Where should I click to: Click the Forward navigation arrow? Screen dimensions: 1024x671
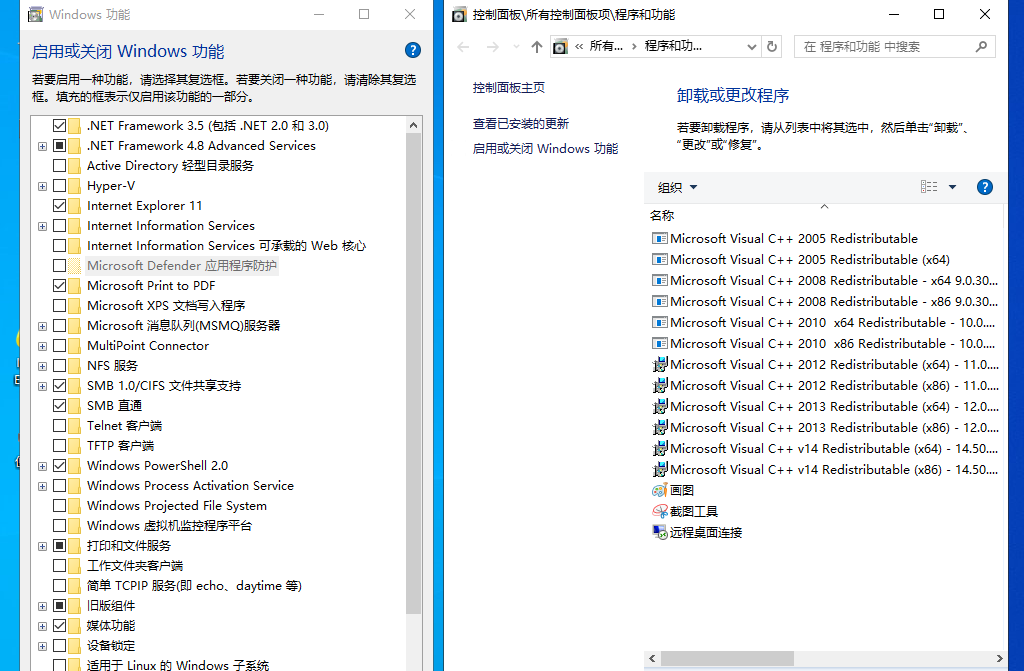[x=493, y=47]
